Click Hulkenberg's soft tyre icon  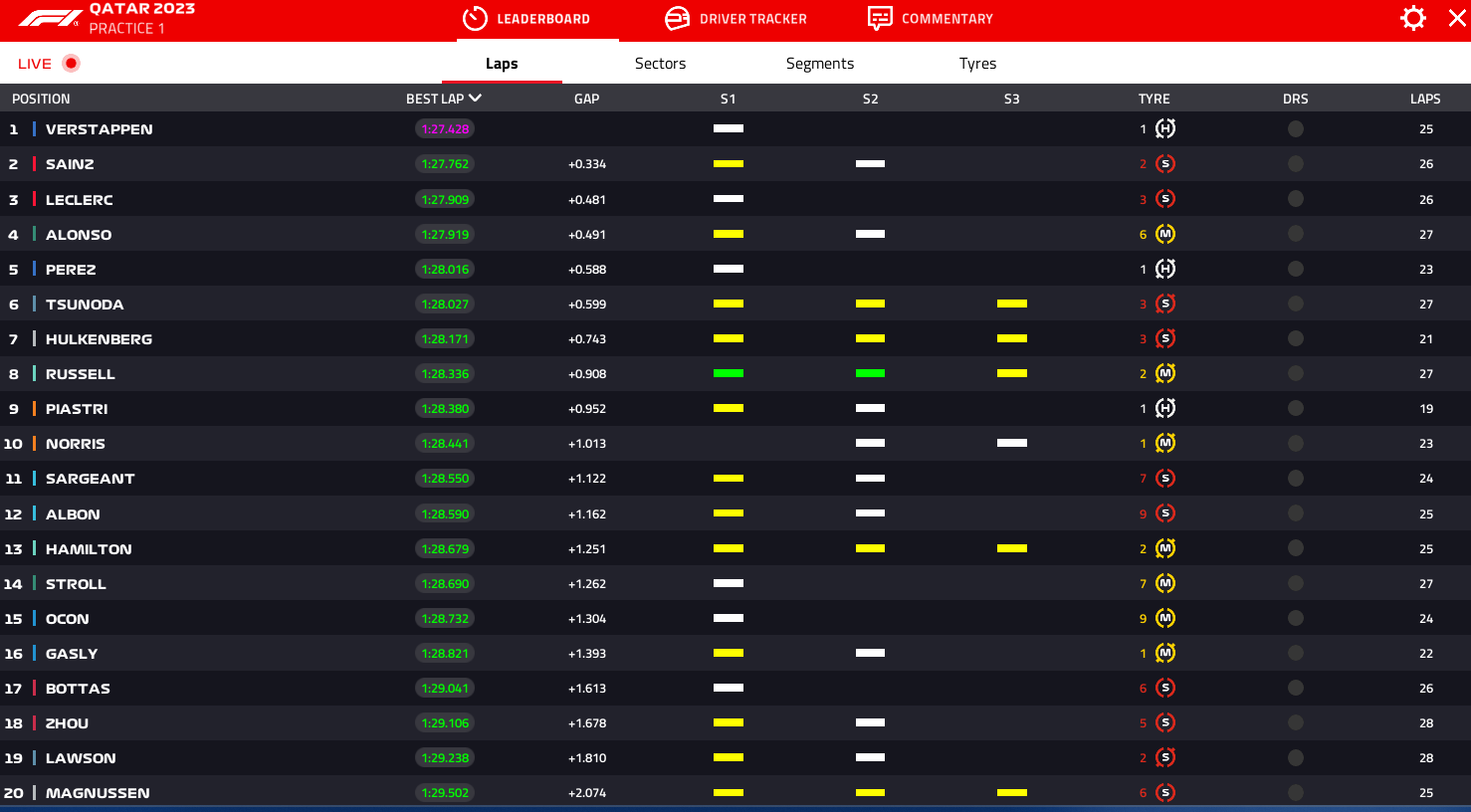[x=1165, y=338]
